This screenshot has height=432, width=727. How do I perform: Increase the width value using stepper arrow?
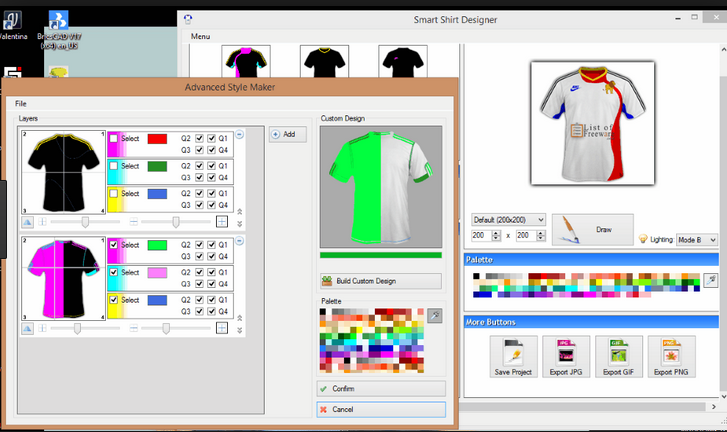tap(496, 233)
